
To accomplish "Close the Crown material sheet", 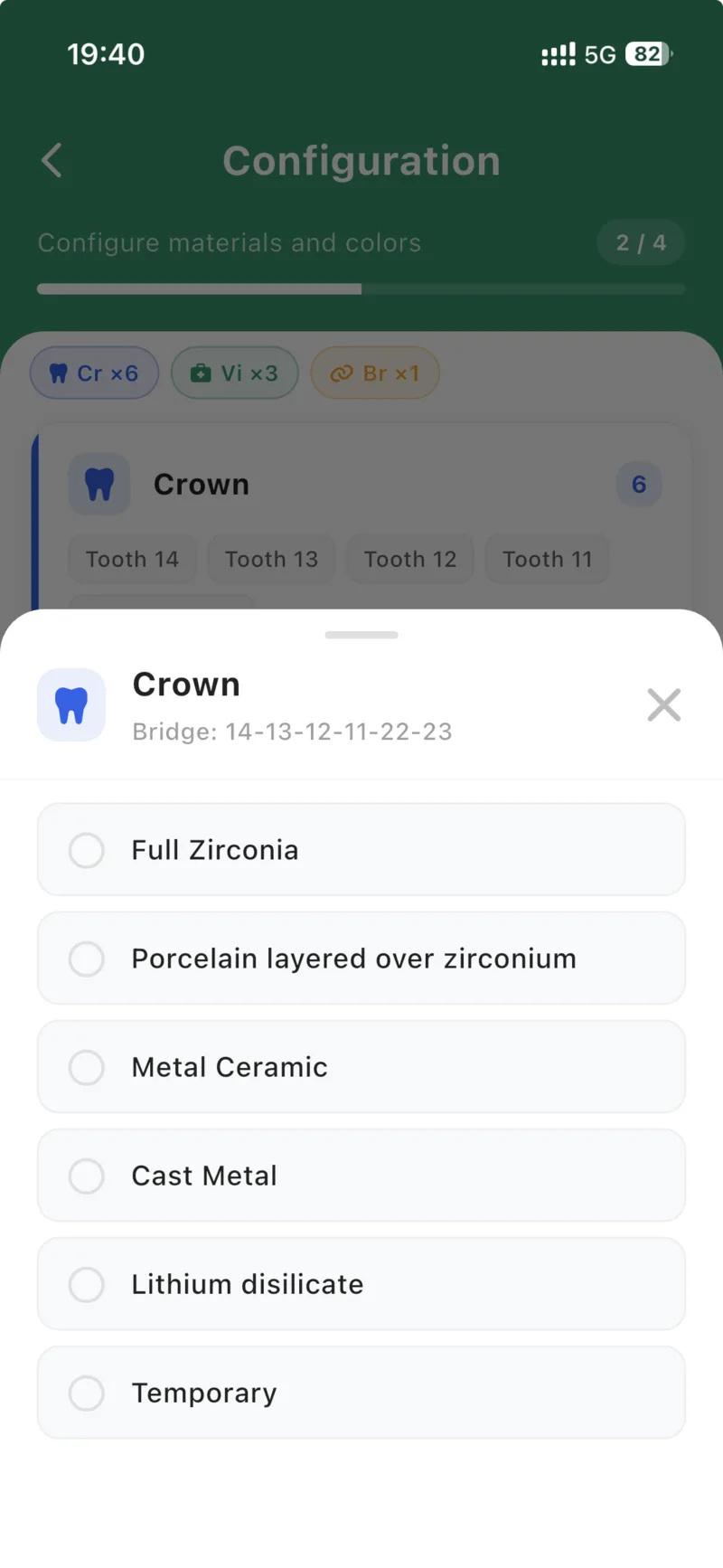I will [x=663, y=704].
